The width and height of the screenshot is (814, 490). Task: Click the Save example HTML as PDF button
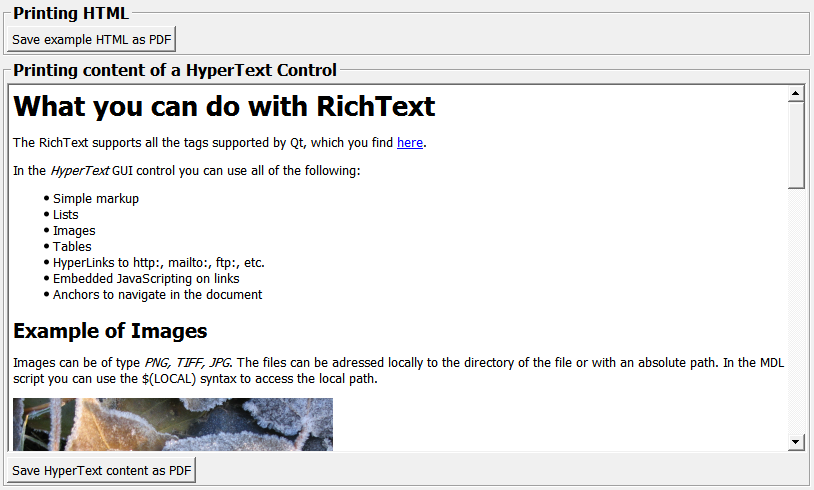tap(91, 39)
